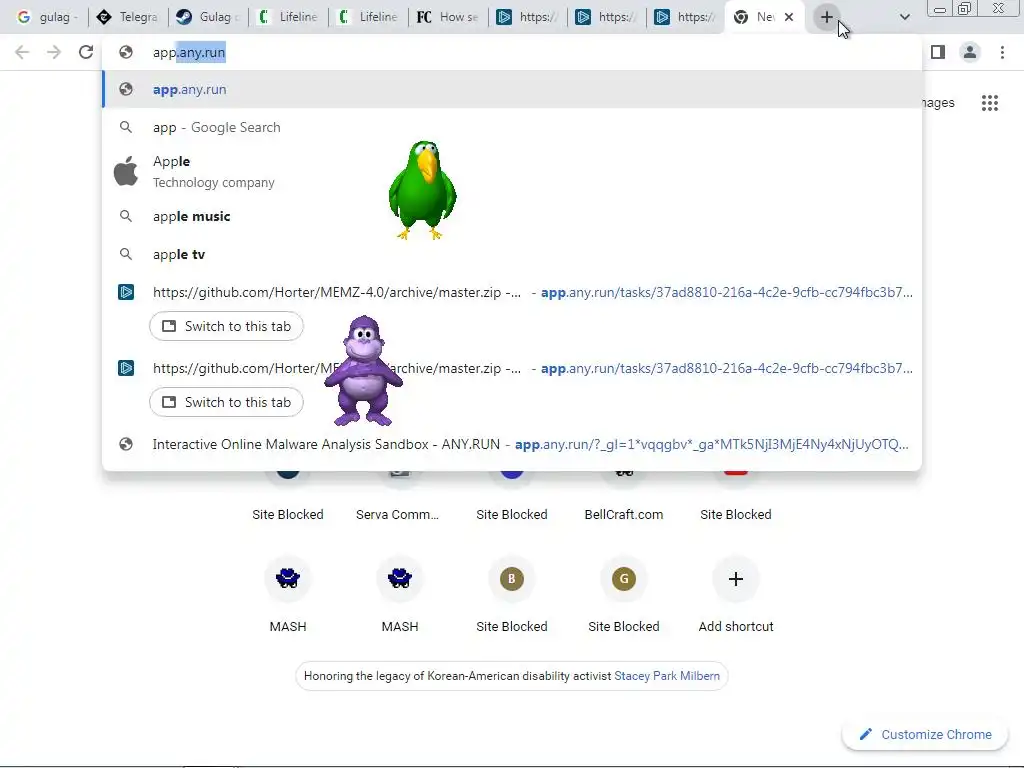Click the address bar with app.any.run
Image resolution: width=1024 pixels, height=768 pixels.
[512, 52]
